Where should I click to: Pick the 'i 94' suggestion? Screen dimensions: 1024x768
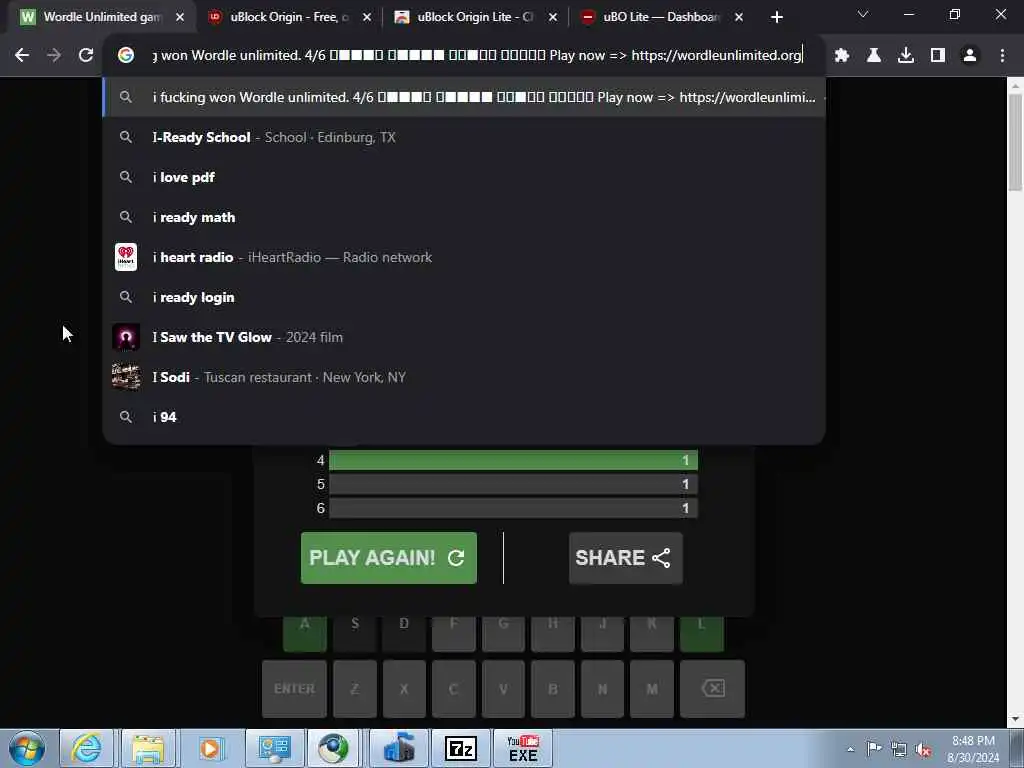pyautogui.click(x=464, y=417)
